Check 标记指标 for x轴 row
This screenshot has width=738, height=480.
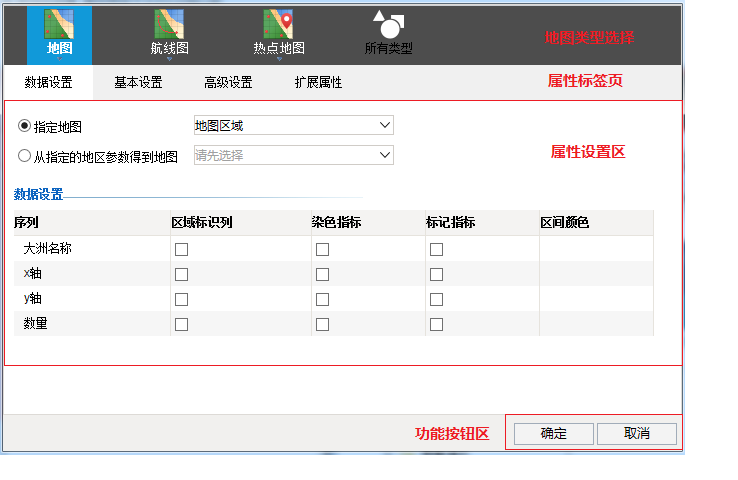[436, 274]
